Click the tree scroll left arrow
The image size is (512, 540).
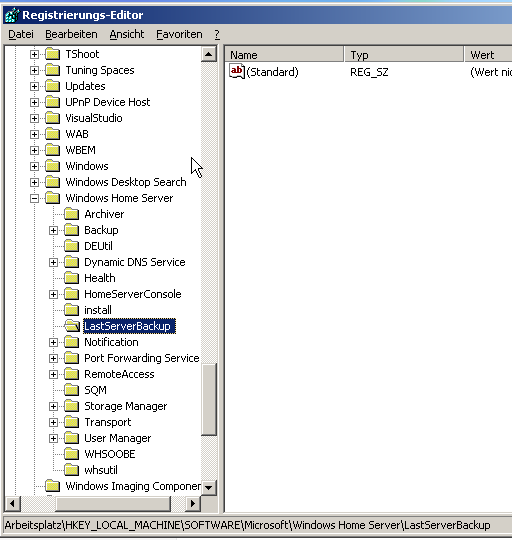(13, 503)
